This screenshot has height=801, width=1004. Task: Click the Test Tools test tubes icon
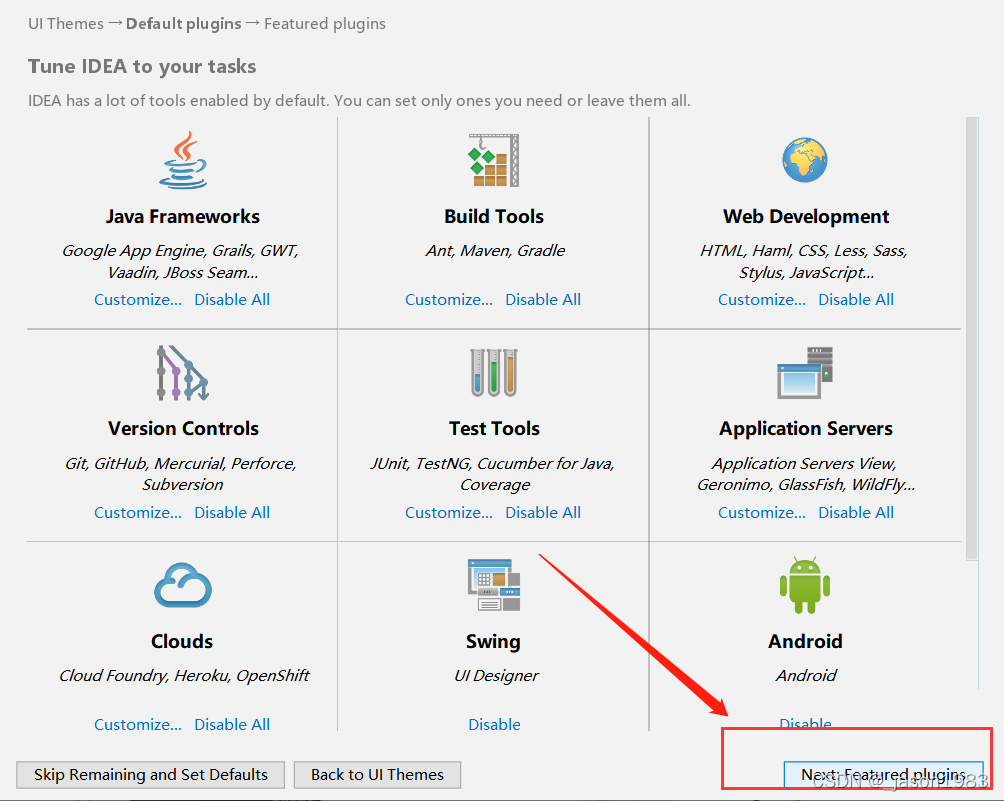(494, 373)
